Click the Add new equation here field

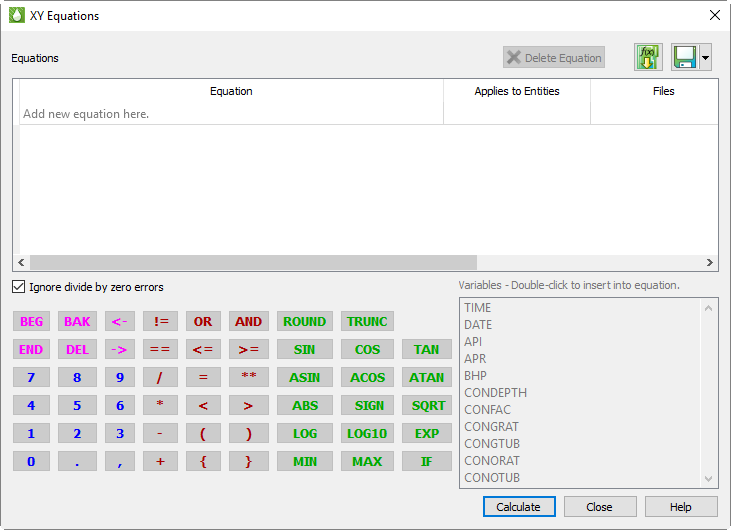coord(230,114)
